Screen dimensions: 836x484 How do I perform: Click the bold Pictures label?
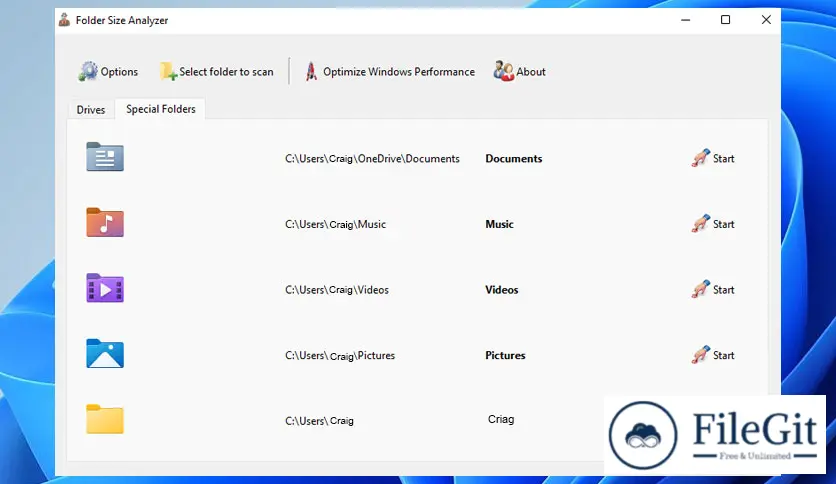point(505,355)
